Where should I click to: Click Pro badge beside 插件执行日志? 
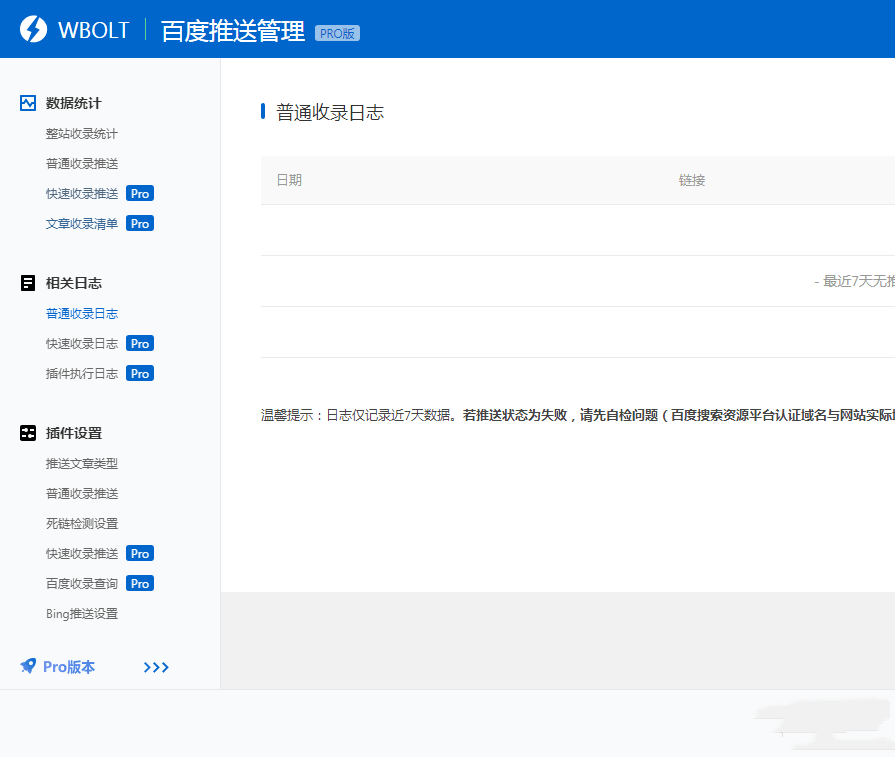coord(140,374)
